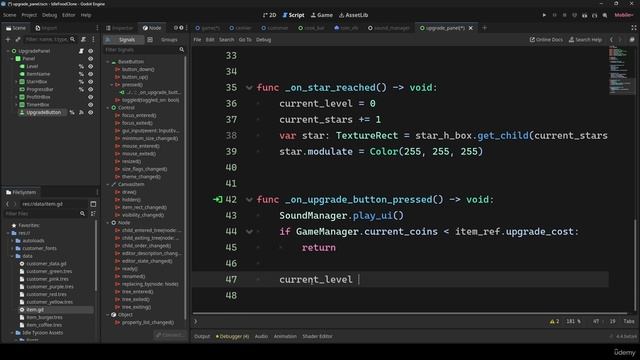Fold the _on_upgrade_button_pressed function
The height and width of the screenshot is (360, 640).
pos(249,200)
